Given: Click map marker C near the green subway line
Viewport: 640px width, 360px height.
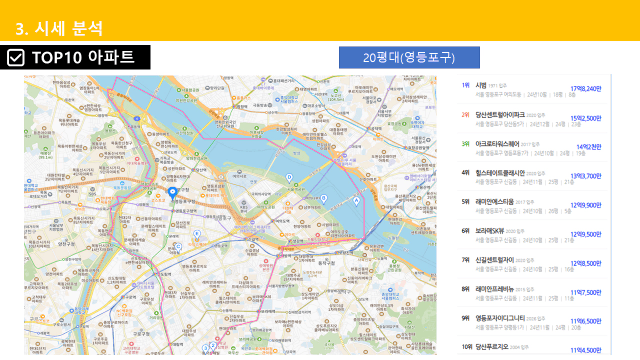Looking at the screenshot, I should pyautogui.click(x=178, y=247).
